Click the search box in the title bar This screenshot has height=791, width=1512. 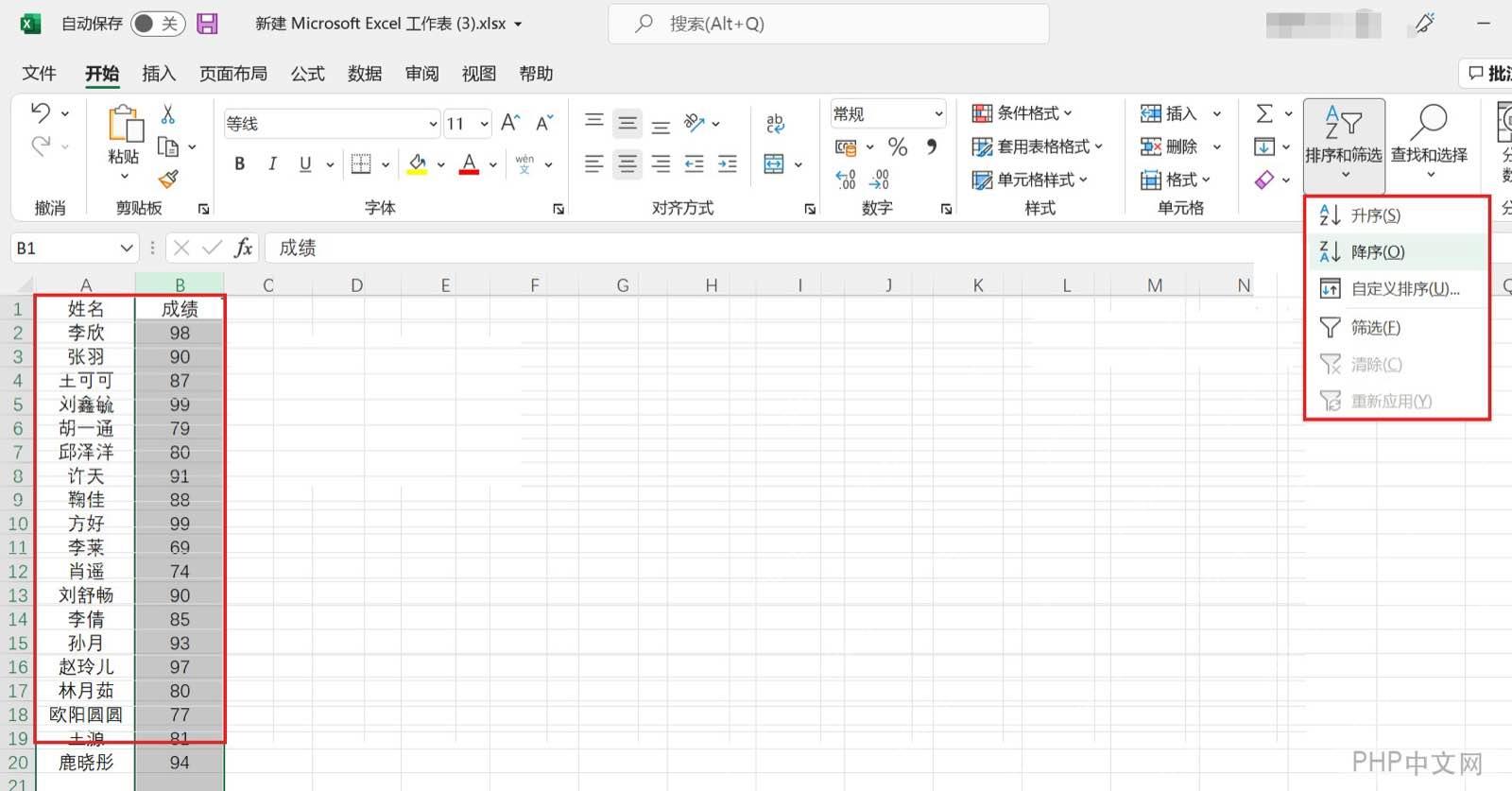click(x=829, y=24)
